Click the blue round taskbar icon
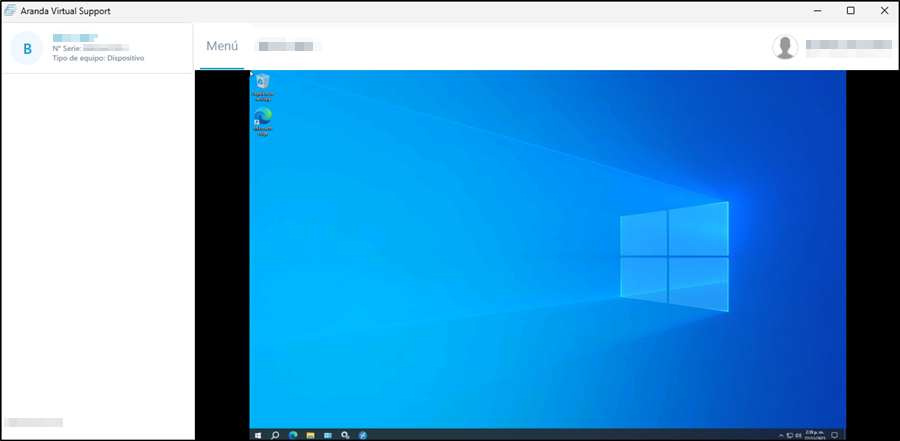Screen dimensions: 900x441 click(363, 435)
